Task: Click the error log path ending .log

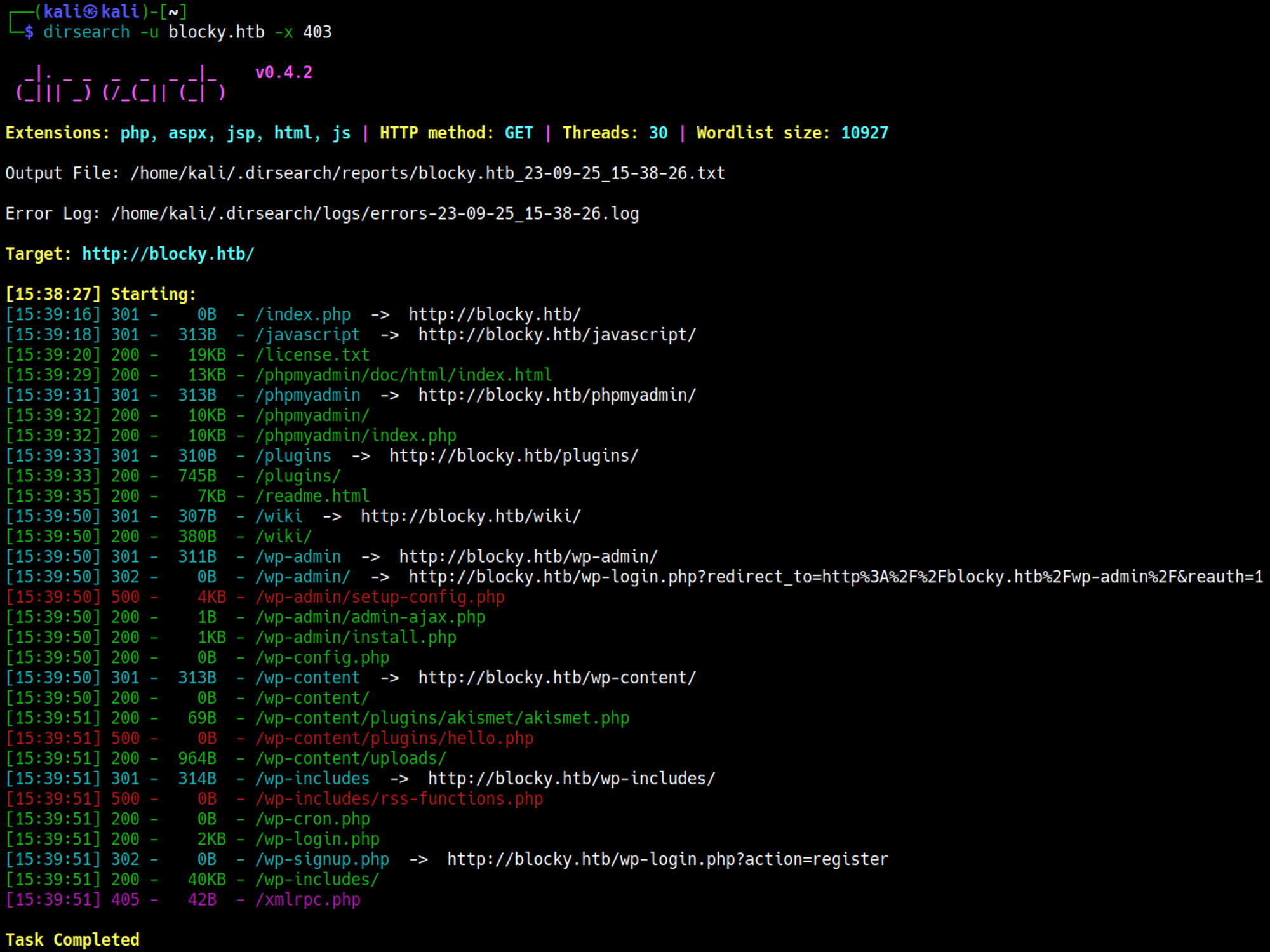Action: (x=375, y=213)
